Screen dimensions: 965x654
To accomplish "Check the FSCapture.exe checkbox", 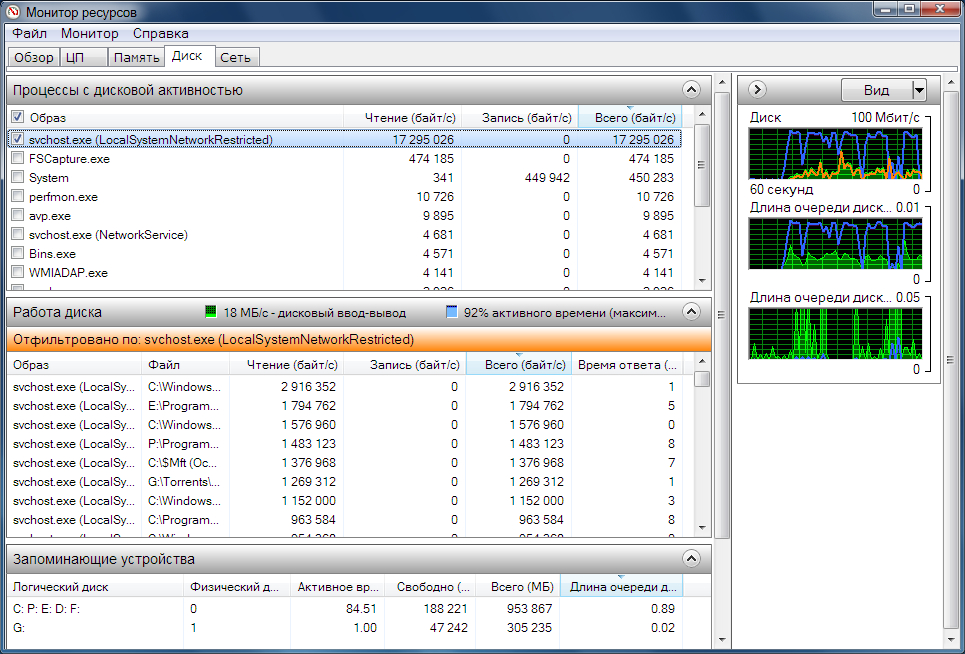I will click(17, 158).
